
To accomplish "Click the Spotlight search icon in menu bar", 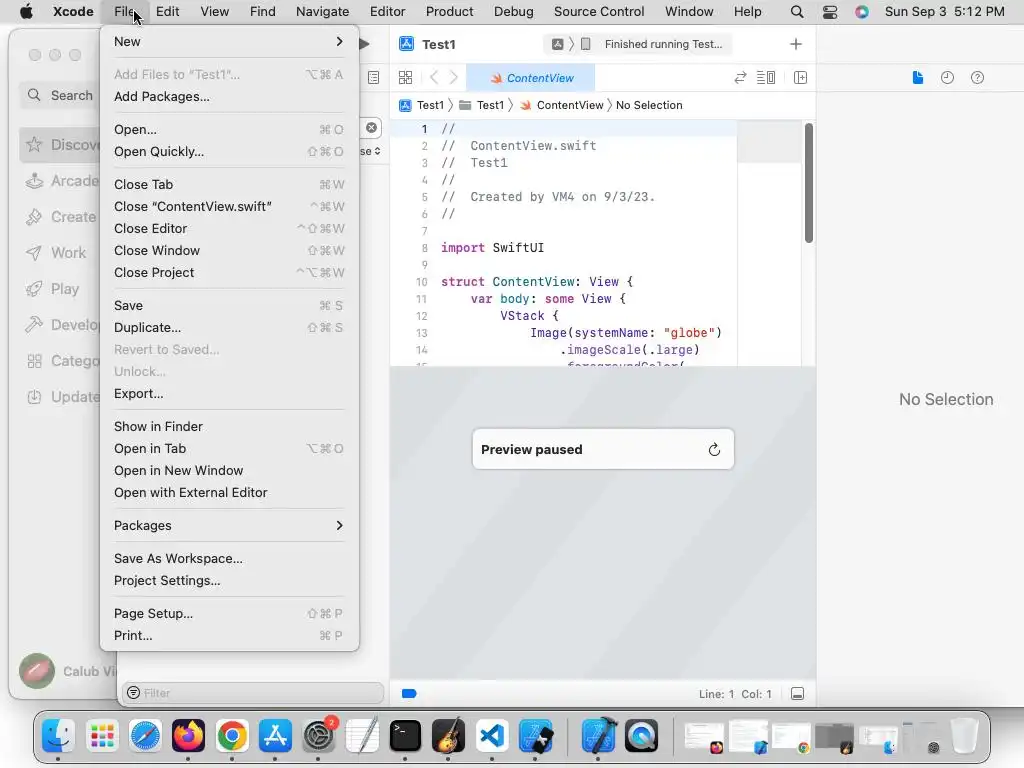I will [x=797, y=12].
